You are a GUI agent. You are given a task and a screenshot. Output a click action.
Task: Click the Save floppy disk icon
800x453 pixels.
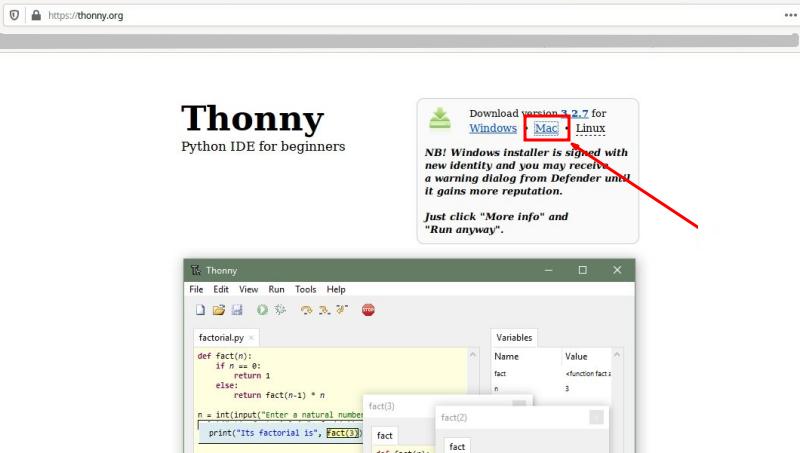[x=237, y=310]
